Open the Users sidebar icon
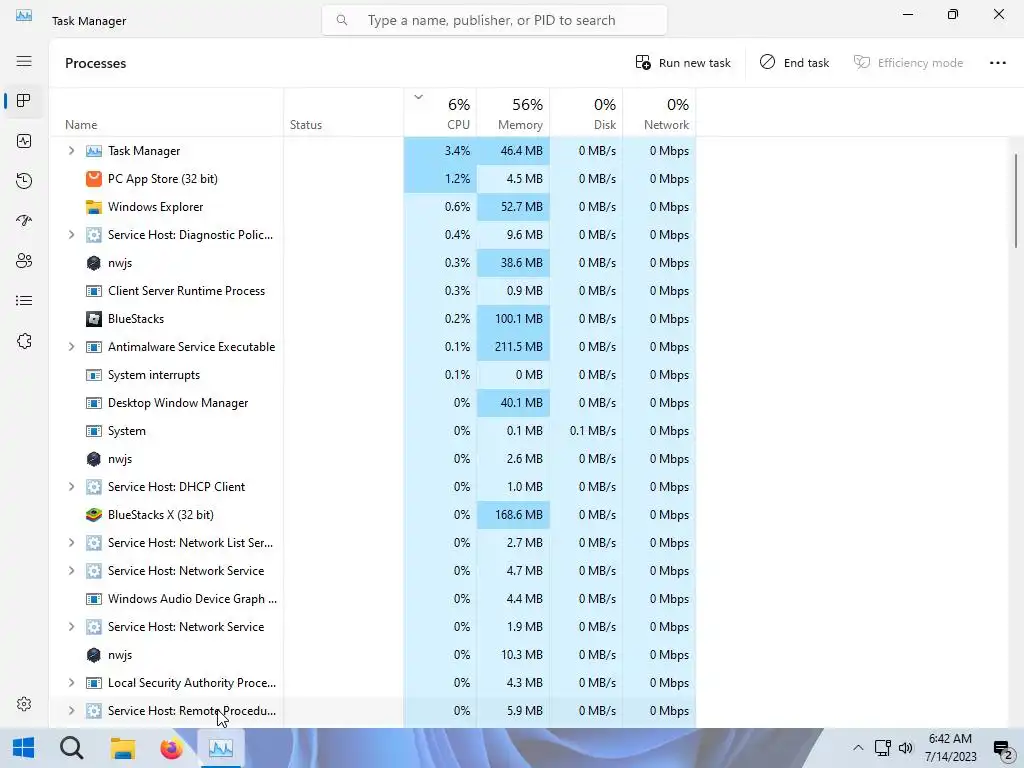Image resolution: width=1024 pixels, height=768 pixels. pyautogui.click(x=24, y=261)
